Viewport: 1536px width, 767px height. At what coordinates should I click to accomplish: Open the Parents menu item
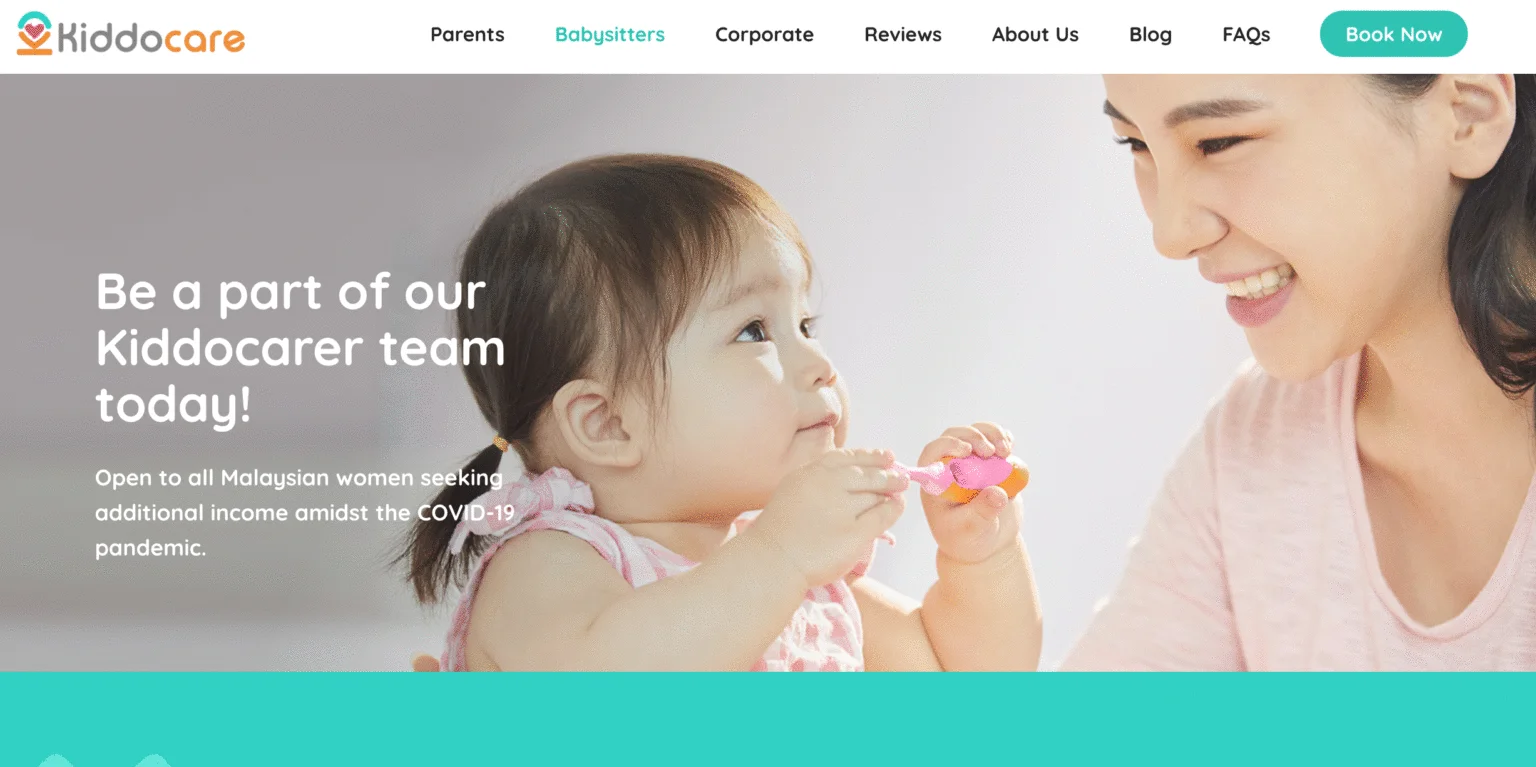[x=467, y=34]
